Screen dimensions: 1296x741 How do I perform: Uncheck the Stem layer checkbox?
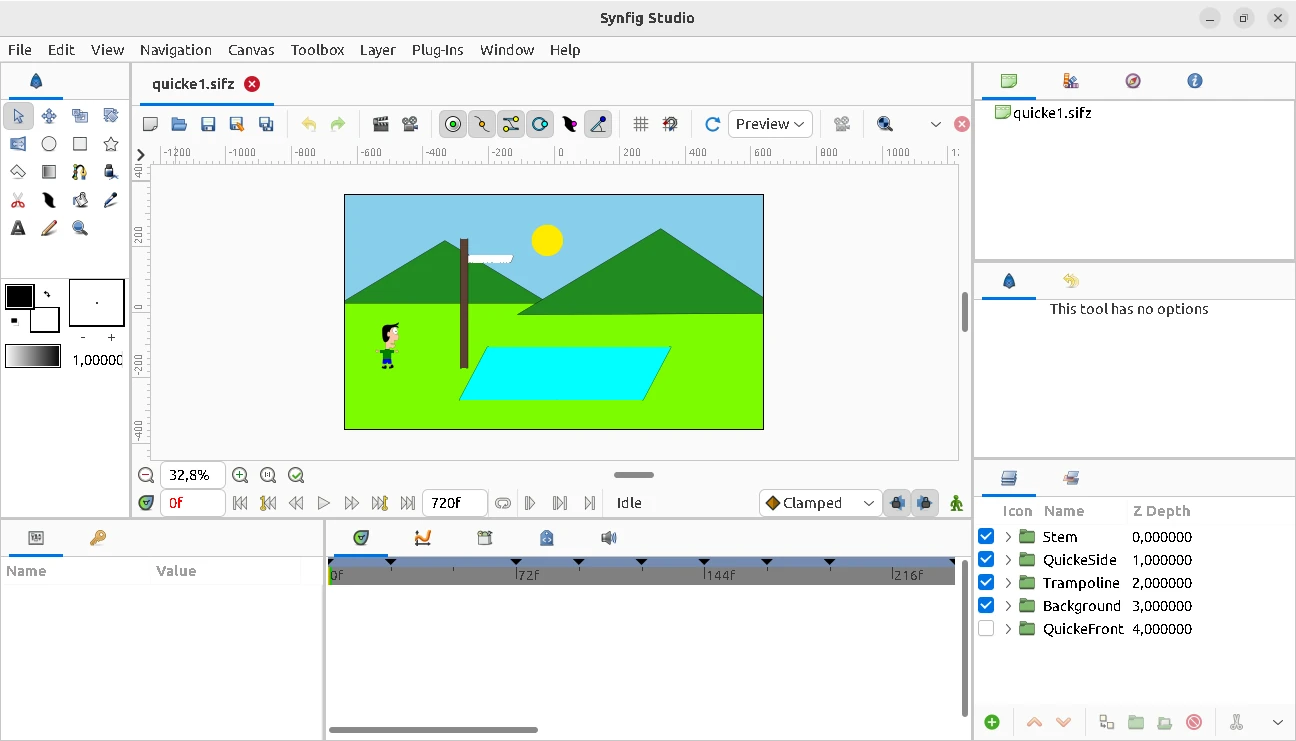(986, 537)
